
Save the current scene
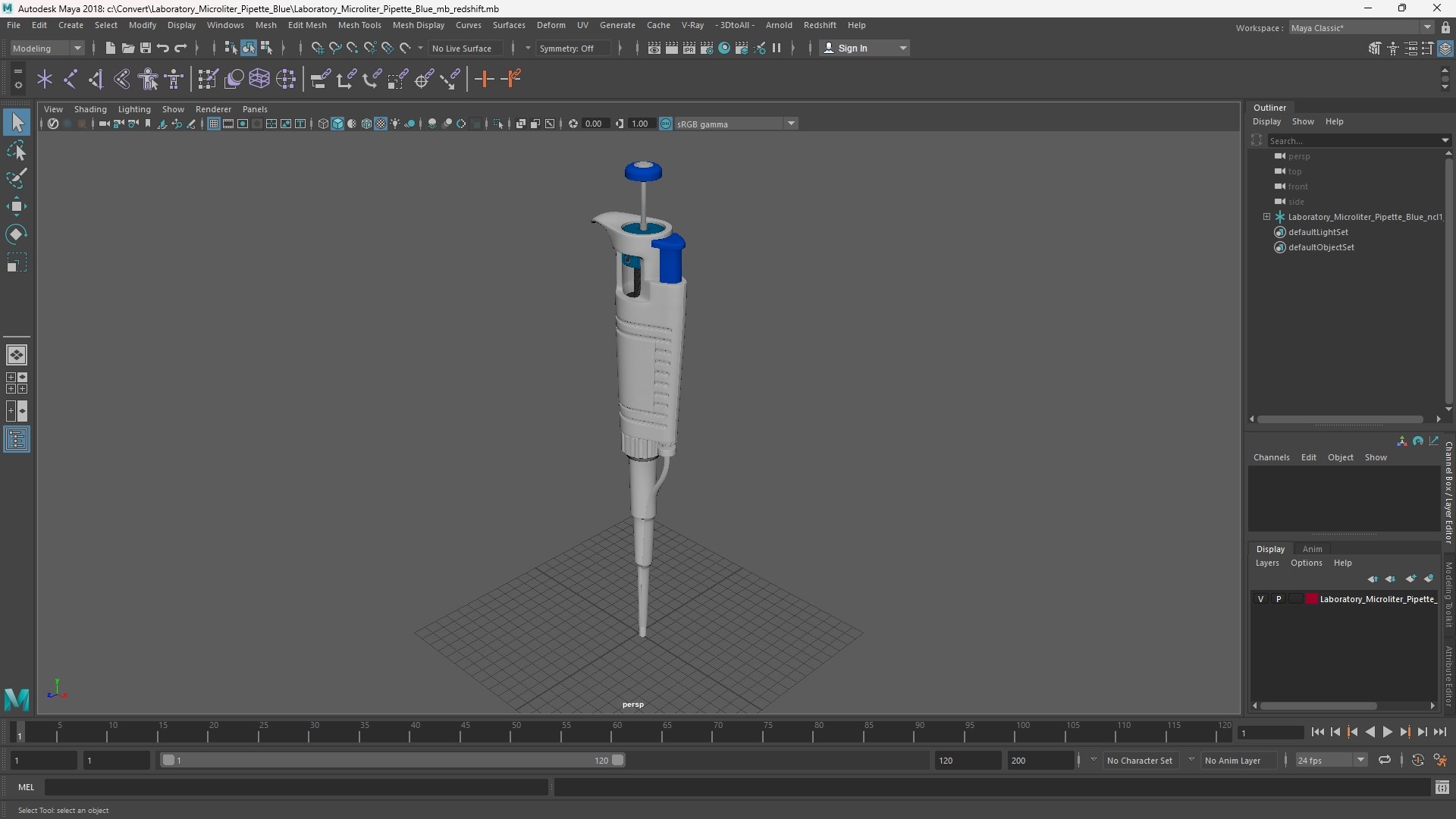point(146,48)
